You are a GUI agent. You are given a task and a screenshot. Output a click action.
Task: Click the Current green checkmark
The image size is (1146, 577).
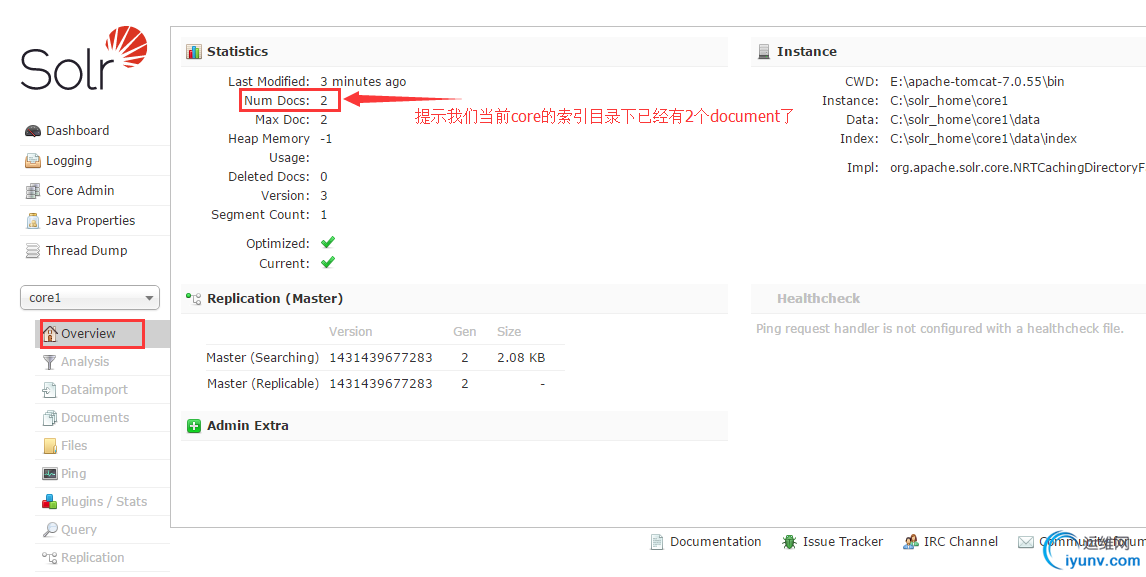point(327,262)
